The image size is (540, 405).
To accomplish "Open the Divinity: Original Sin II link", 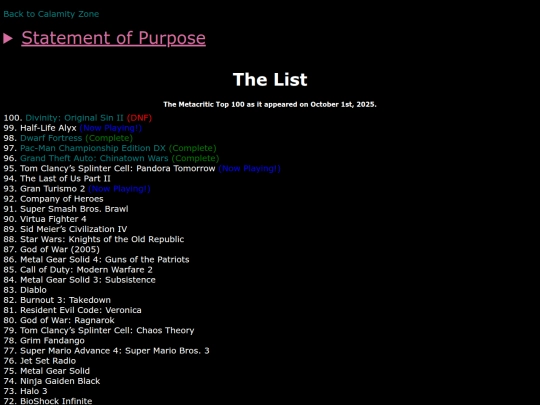I will click(74, 118).
